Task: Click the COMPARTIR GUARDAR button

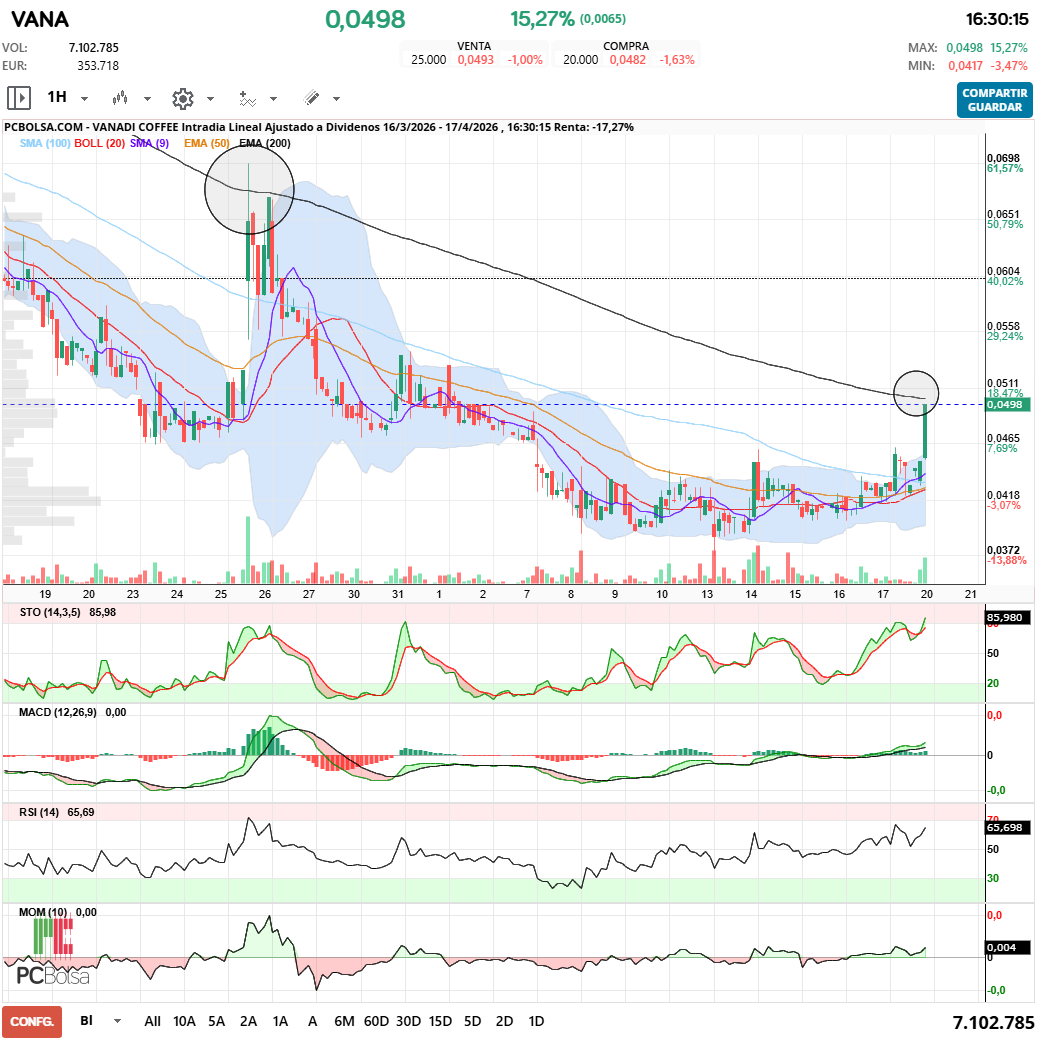Action: (x=995, y=100)
